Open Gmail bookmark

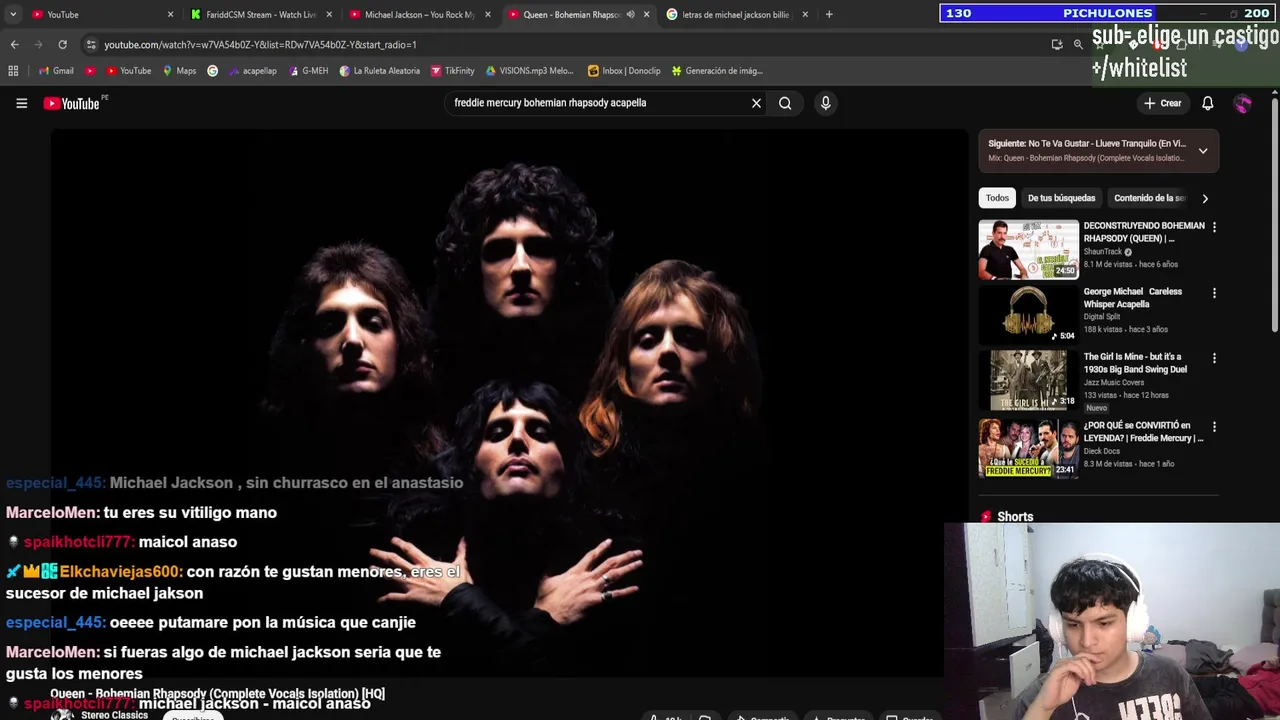point(56,71)
